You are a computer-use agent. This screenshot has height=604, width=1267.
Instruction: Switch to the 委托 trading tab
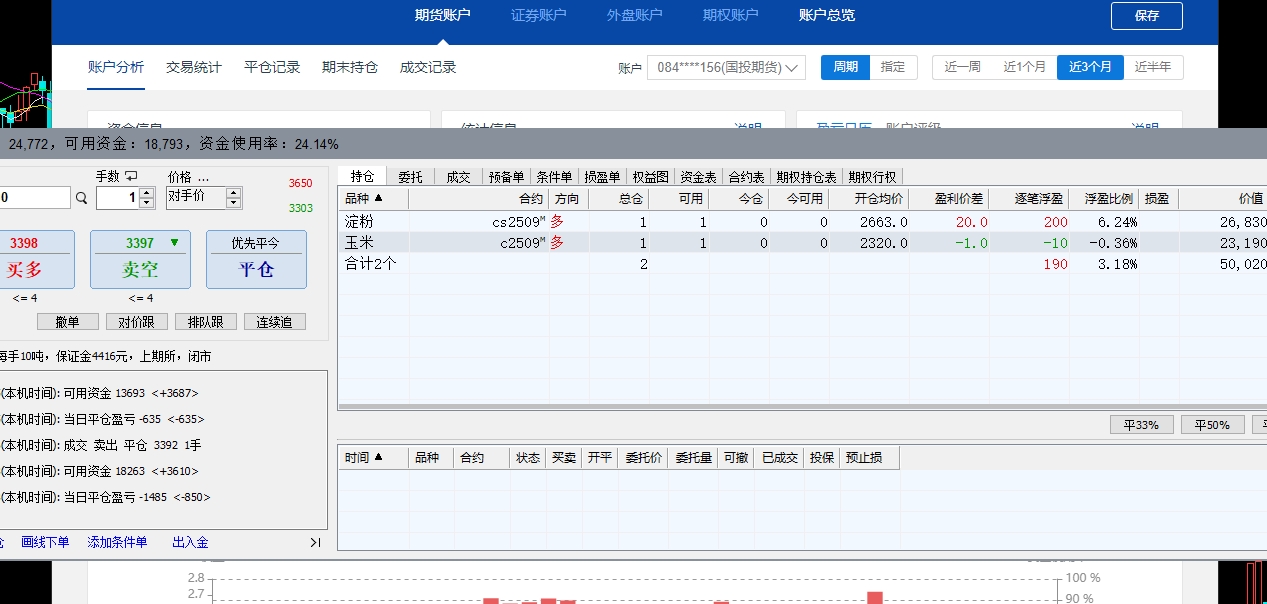[410, 177]
